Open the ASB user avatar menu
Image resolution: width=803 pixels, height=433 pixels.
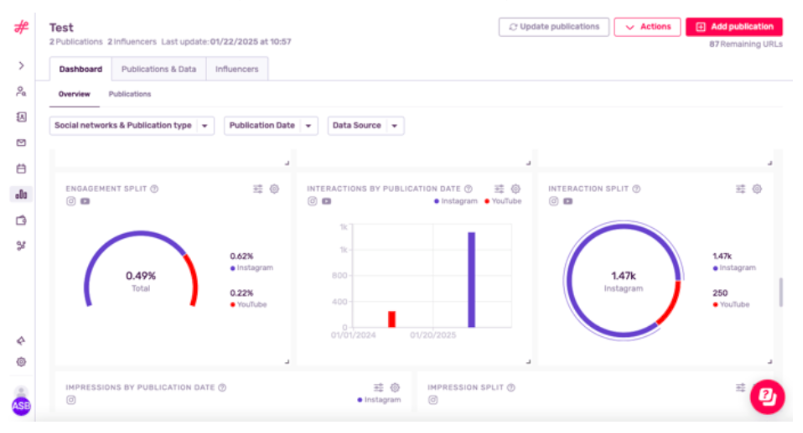click(21, 406)
